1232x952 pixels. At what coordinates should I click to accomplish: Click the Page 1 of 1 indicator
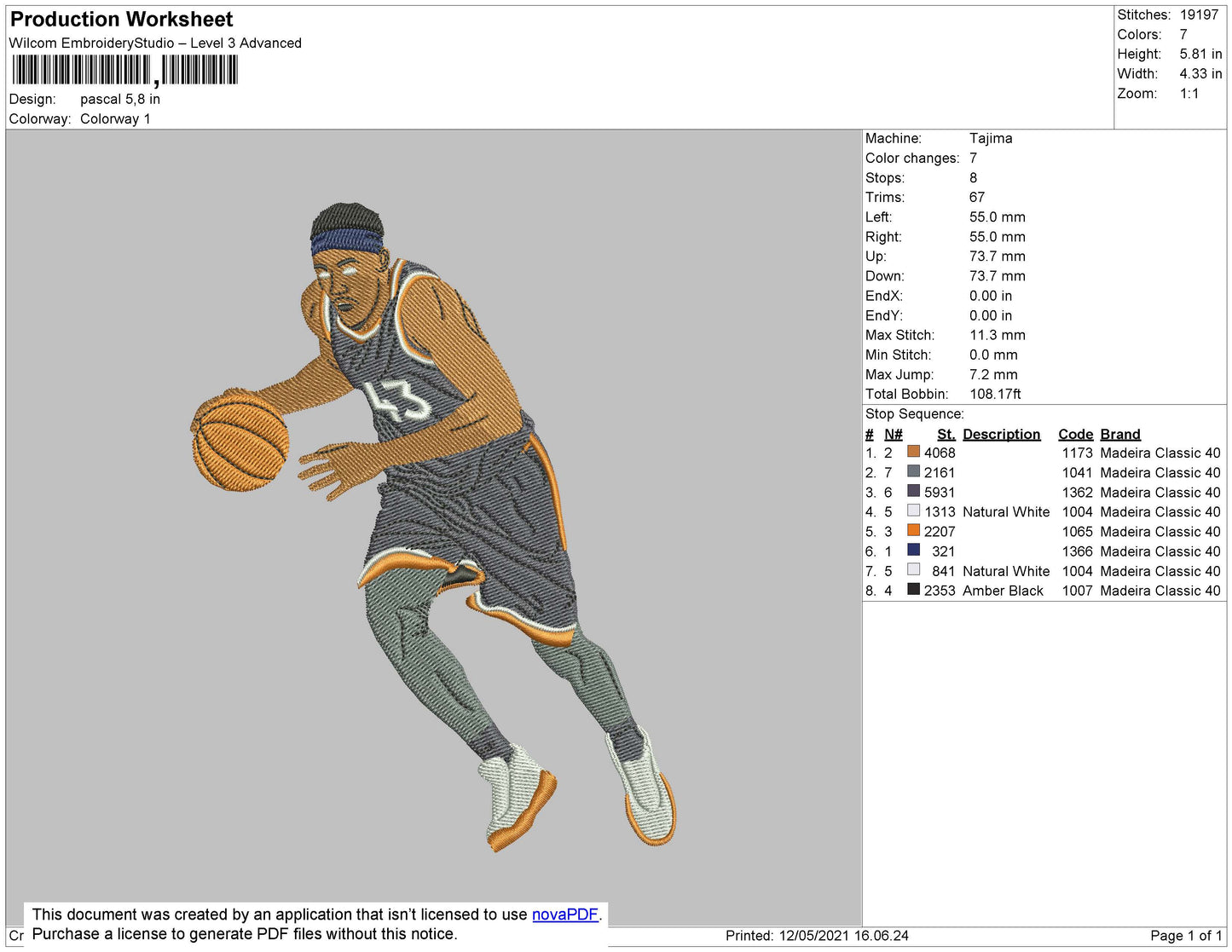[x=1186, y=936]
